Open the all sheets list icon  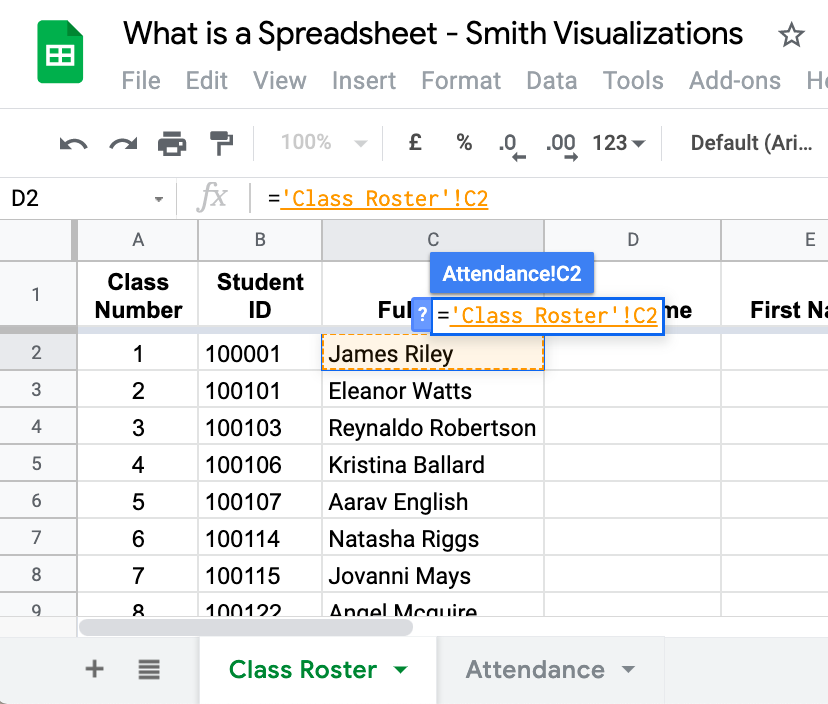149,669
